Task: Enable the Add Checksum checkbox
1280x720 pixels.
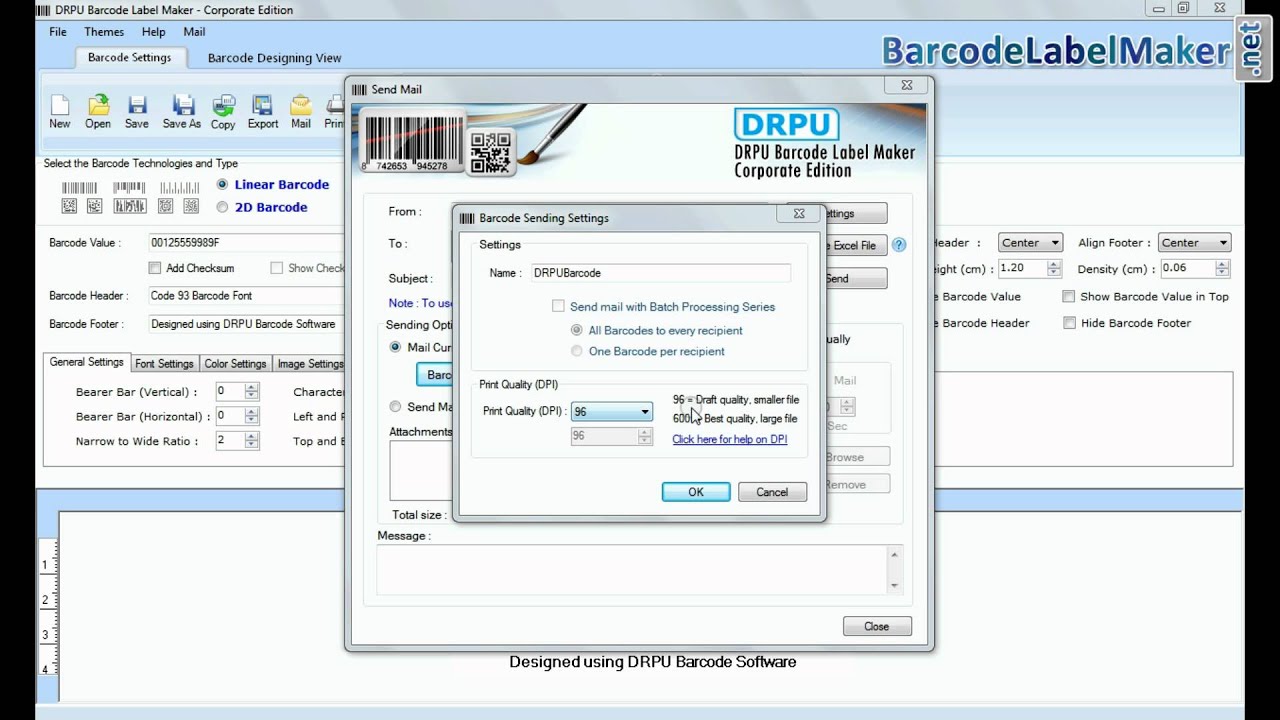Action: (154, 268)
